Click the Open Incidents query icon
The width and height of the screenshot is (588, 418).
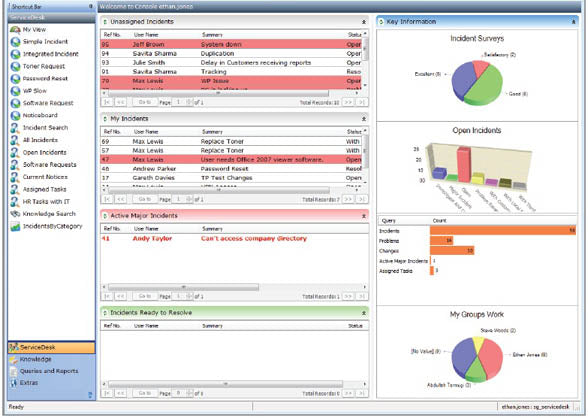tap(15, 153)
